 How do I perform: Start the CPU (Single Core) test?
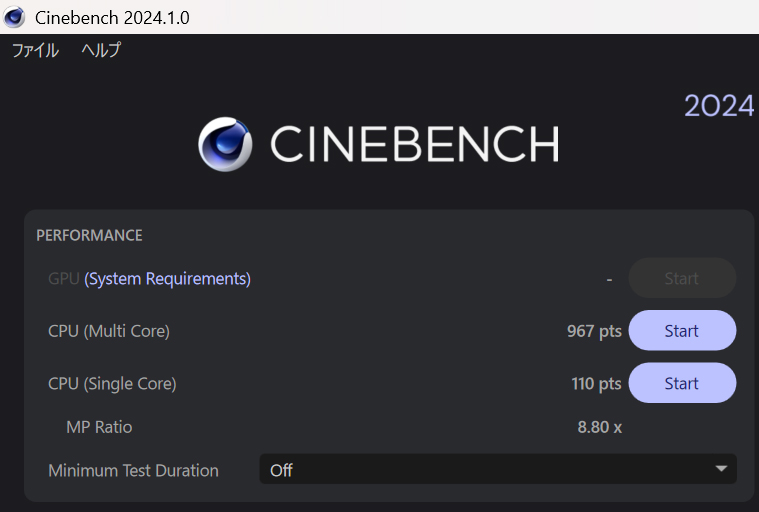[682, 383]
